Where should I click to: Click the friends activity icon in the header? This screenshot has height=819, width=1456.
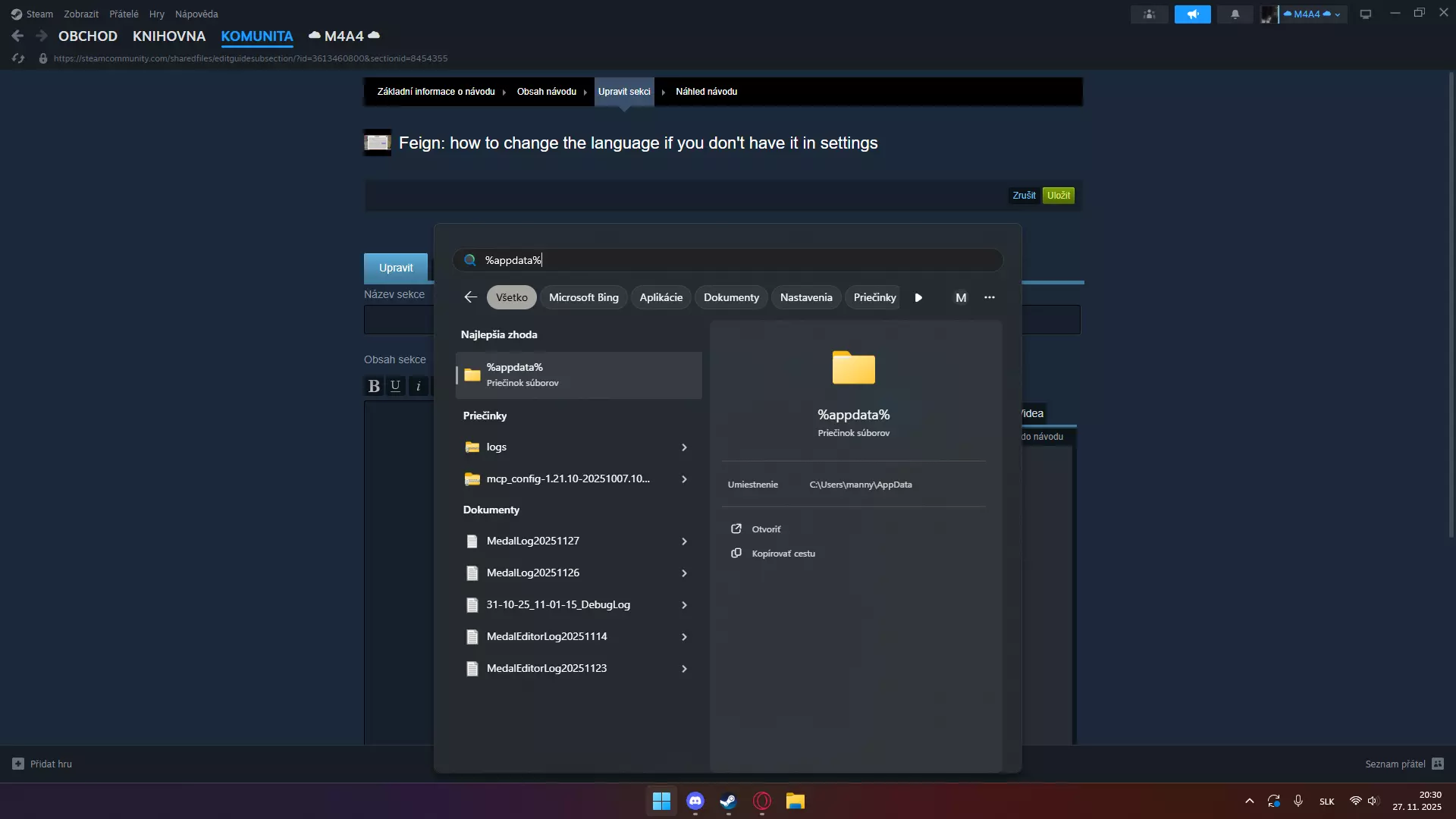1149,14
